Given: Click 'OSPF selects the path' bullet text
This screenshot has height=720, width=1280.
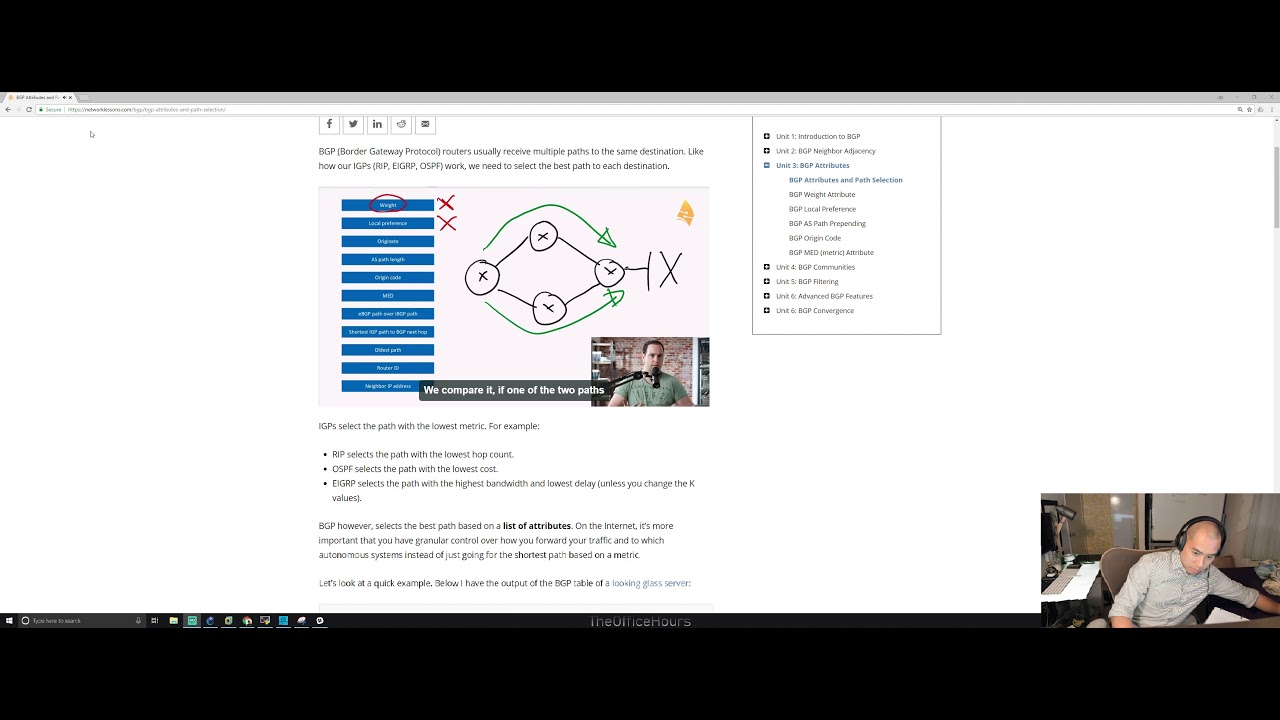Looking at the screenshot, I should (415, 469).
